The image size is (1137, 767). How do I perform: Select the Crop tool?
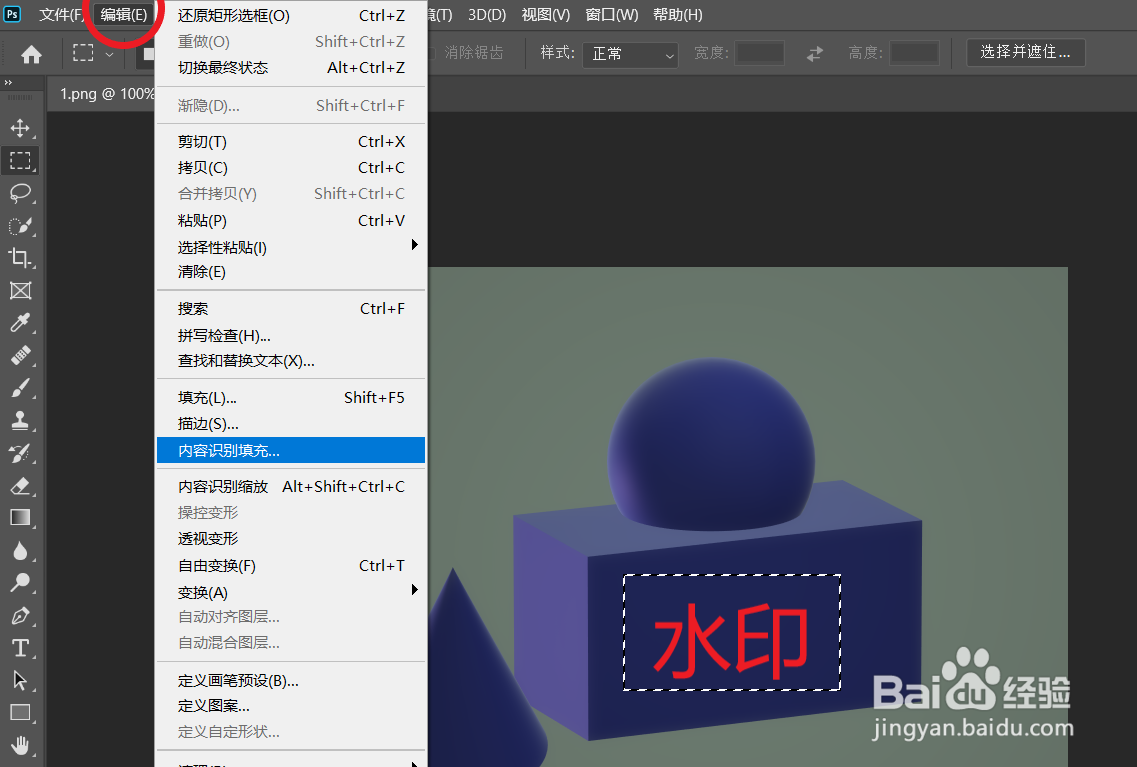point(20,258)
